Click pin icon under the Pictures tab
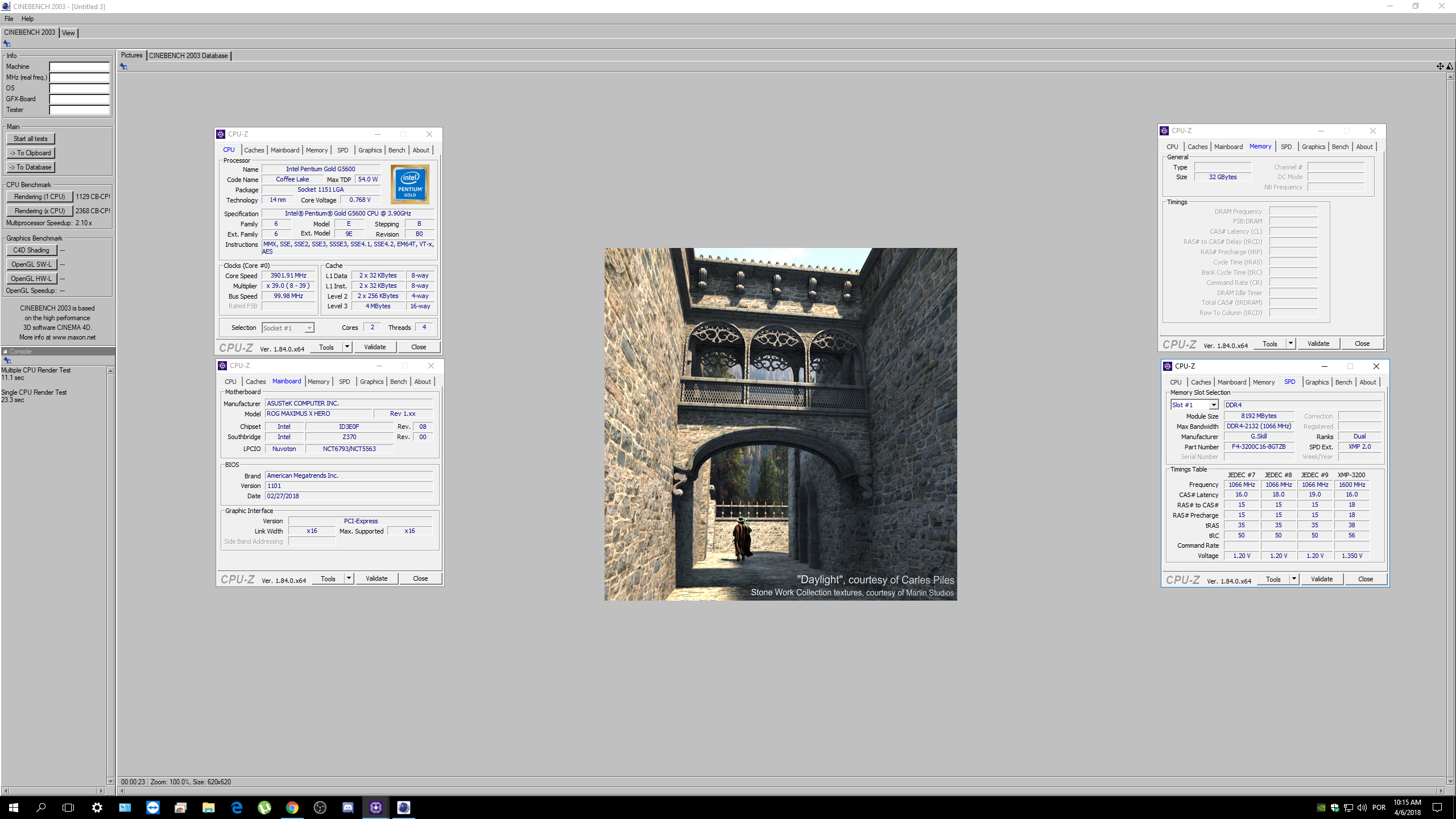 pyautogui.click(x=123, y=67)
